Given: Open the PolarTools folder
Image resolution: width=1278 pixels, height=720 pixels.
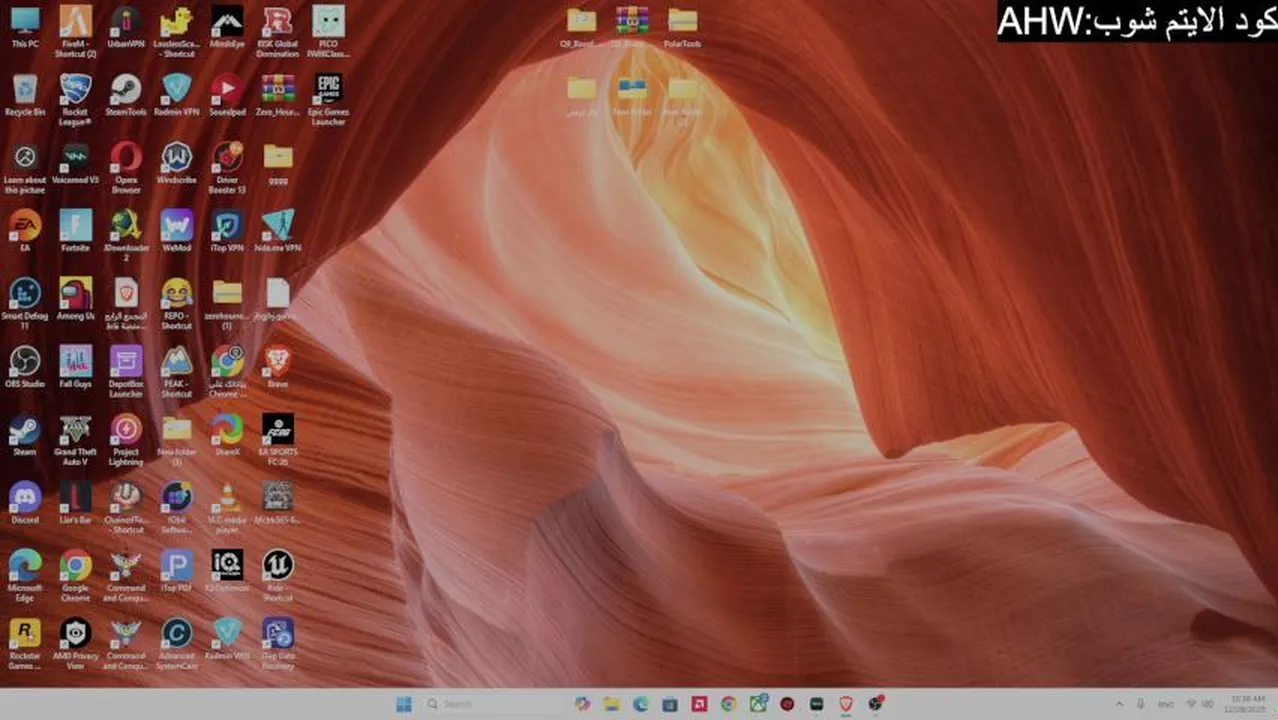Looking at the screenshot, I should 682,27.
